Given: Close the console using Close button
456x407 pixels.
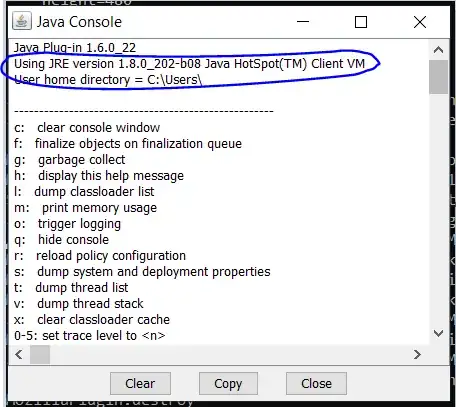Looking at the screenshot, I should pyautogui.click(x=316, y=383).
